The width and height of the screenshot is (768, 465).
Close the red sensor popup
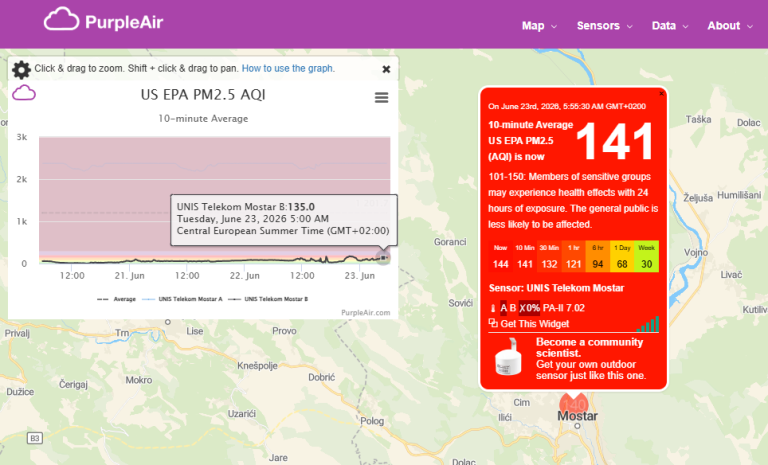tap(661, 93)
